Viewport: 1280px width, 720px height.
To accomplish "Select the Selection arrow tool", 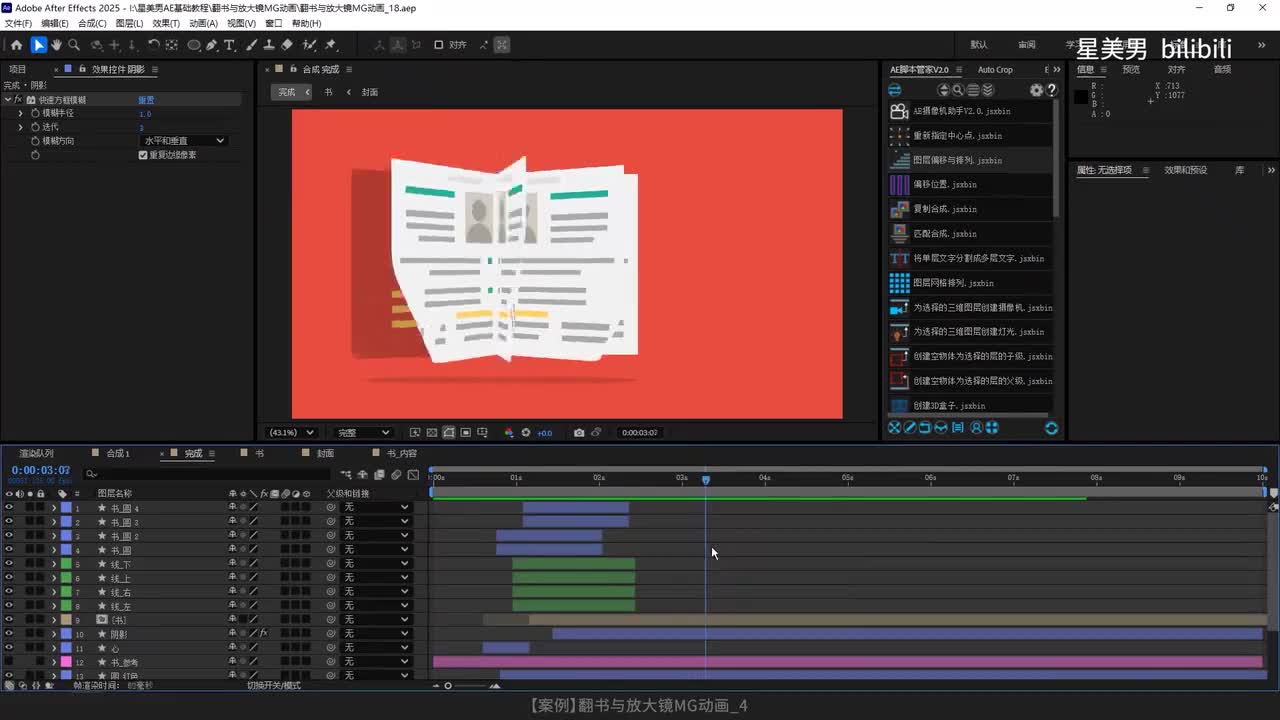I will click(x=38, y=45).
